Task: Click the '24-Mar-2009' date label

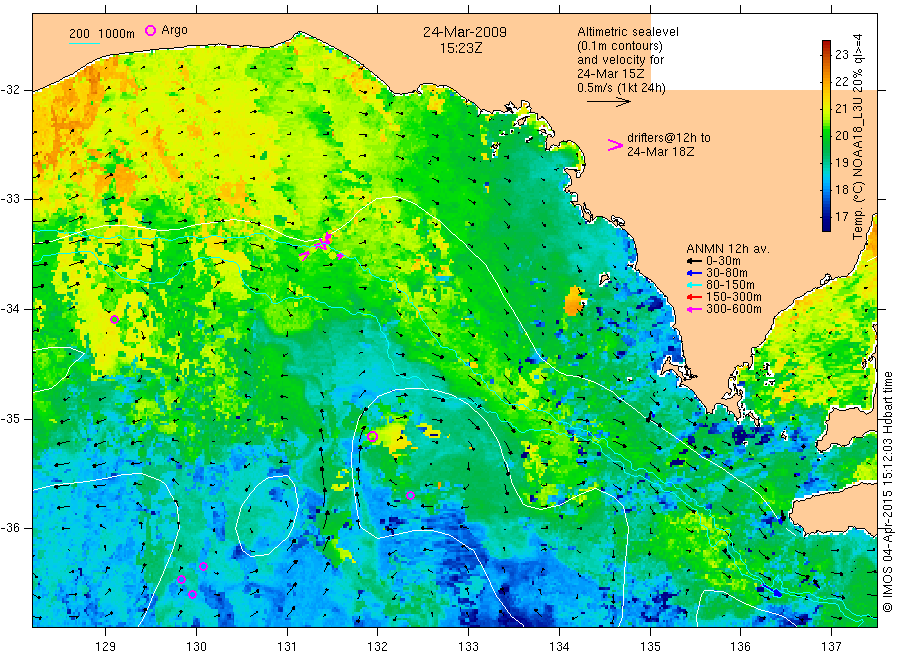Action: [465, 32]
